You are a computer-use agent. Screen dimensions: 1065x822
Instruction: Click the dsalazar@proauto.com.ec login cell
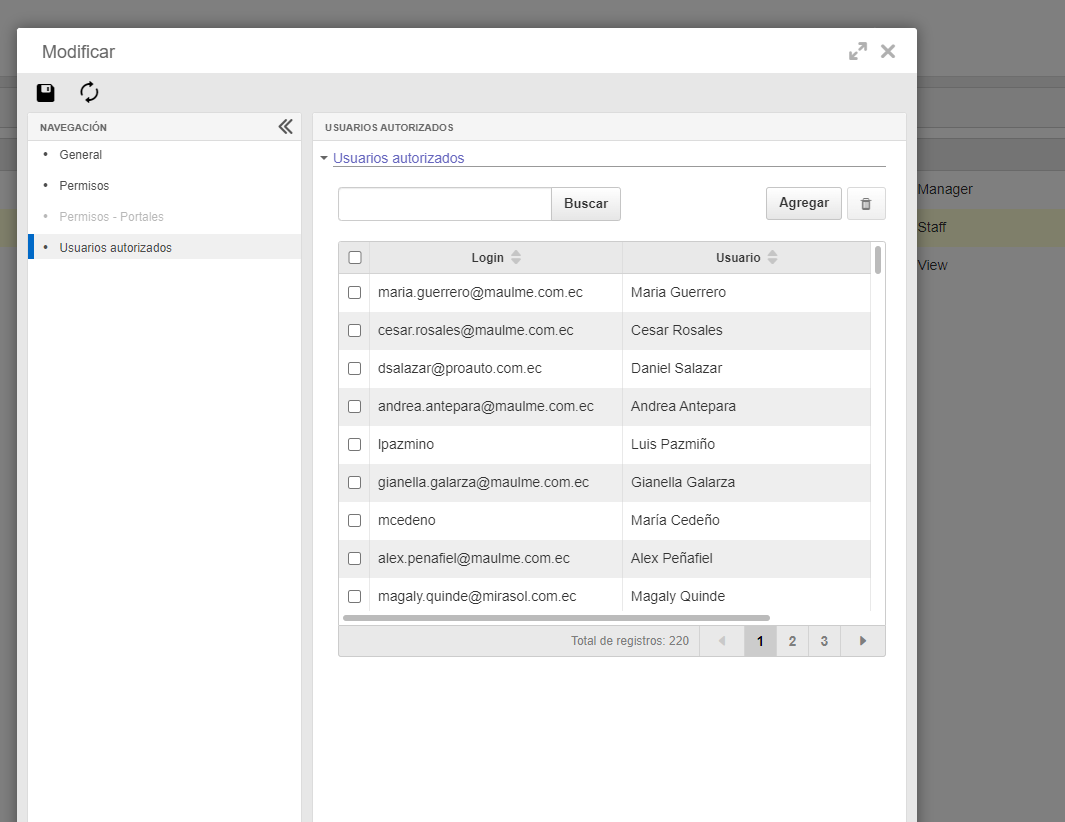[496, 368]
